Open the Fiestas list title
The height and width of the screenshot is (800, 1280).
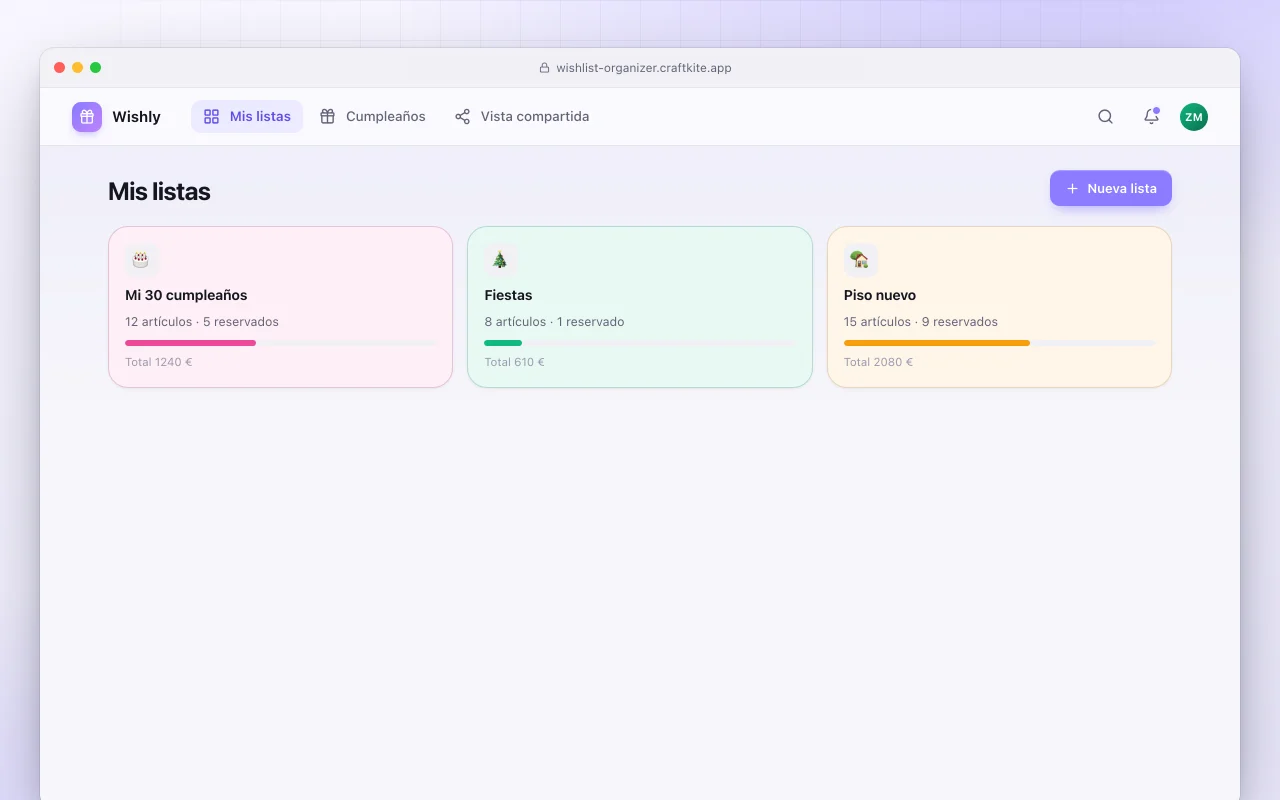point(508,295)
